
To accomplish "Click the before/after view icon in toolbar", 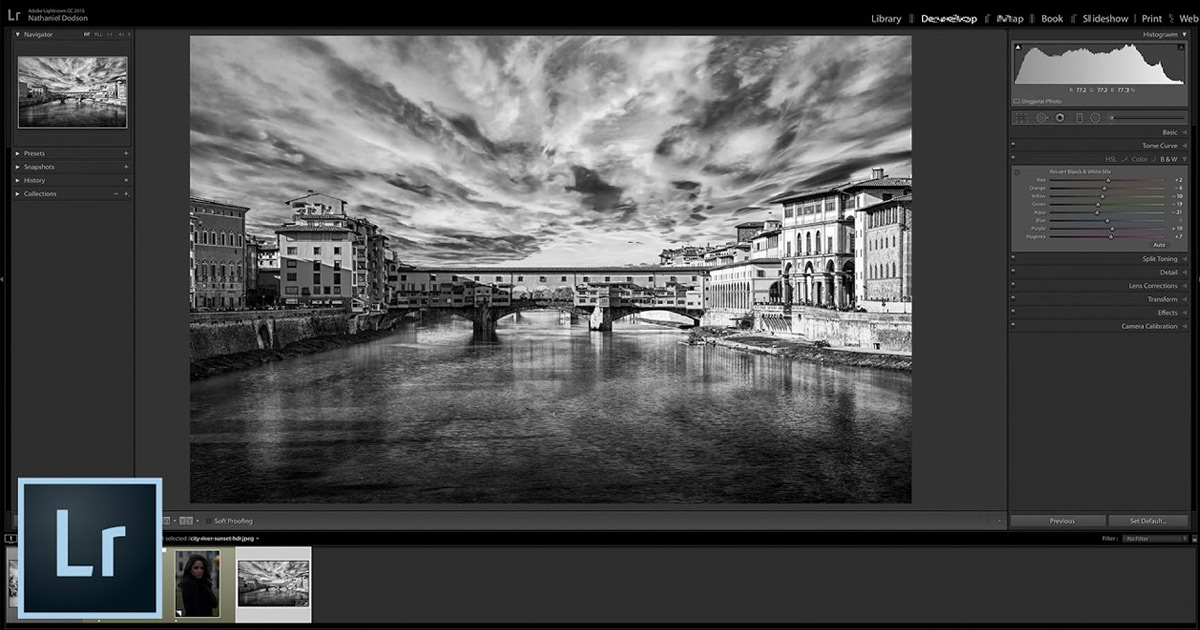I will [x=186, y=521].
